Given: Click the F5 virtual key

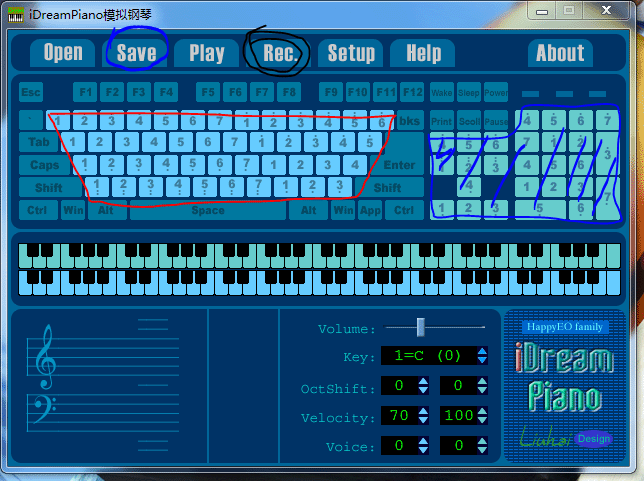Looking at the screenshot, I should click(x=208, y=92).
